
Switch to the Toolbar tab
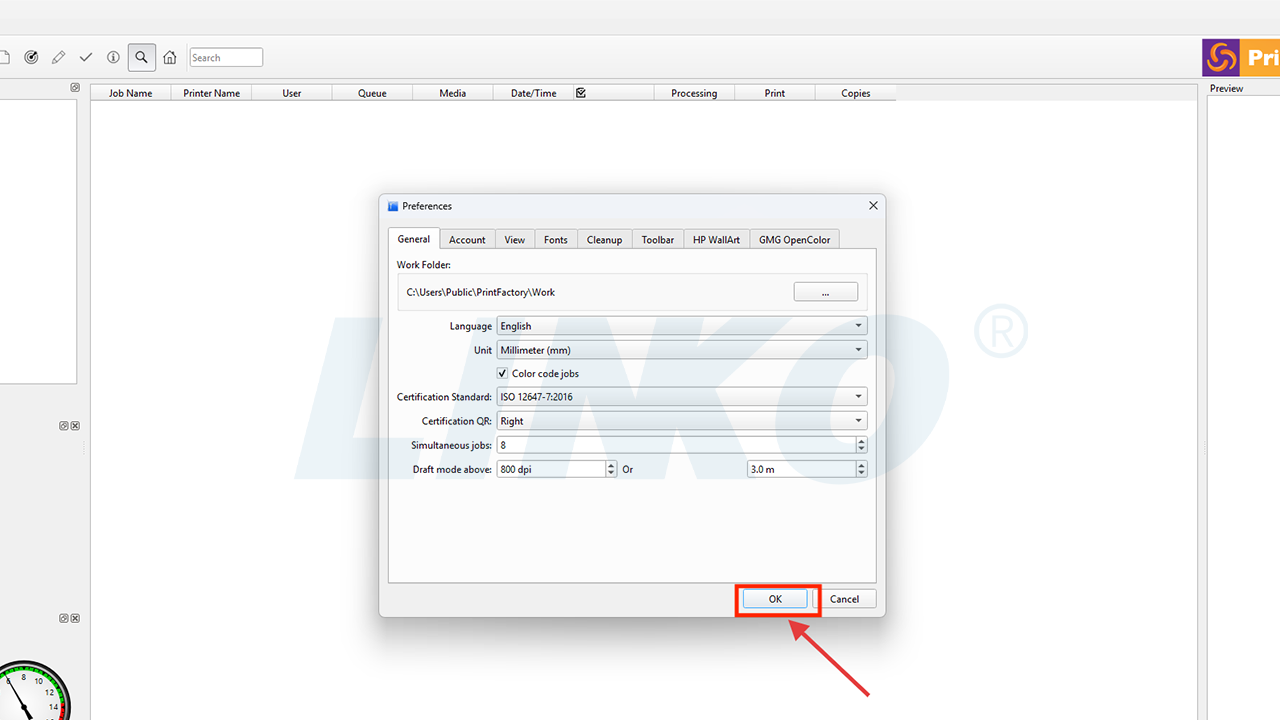point(658,240)
